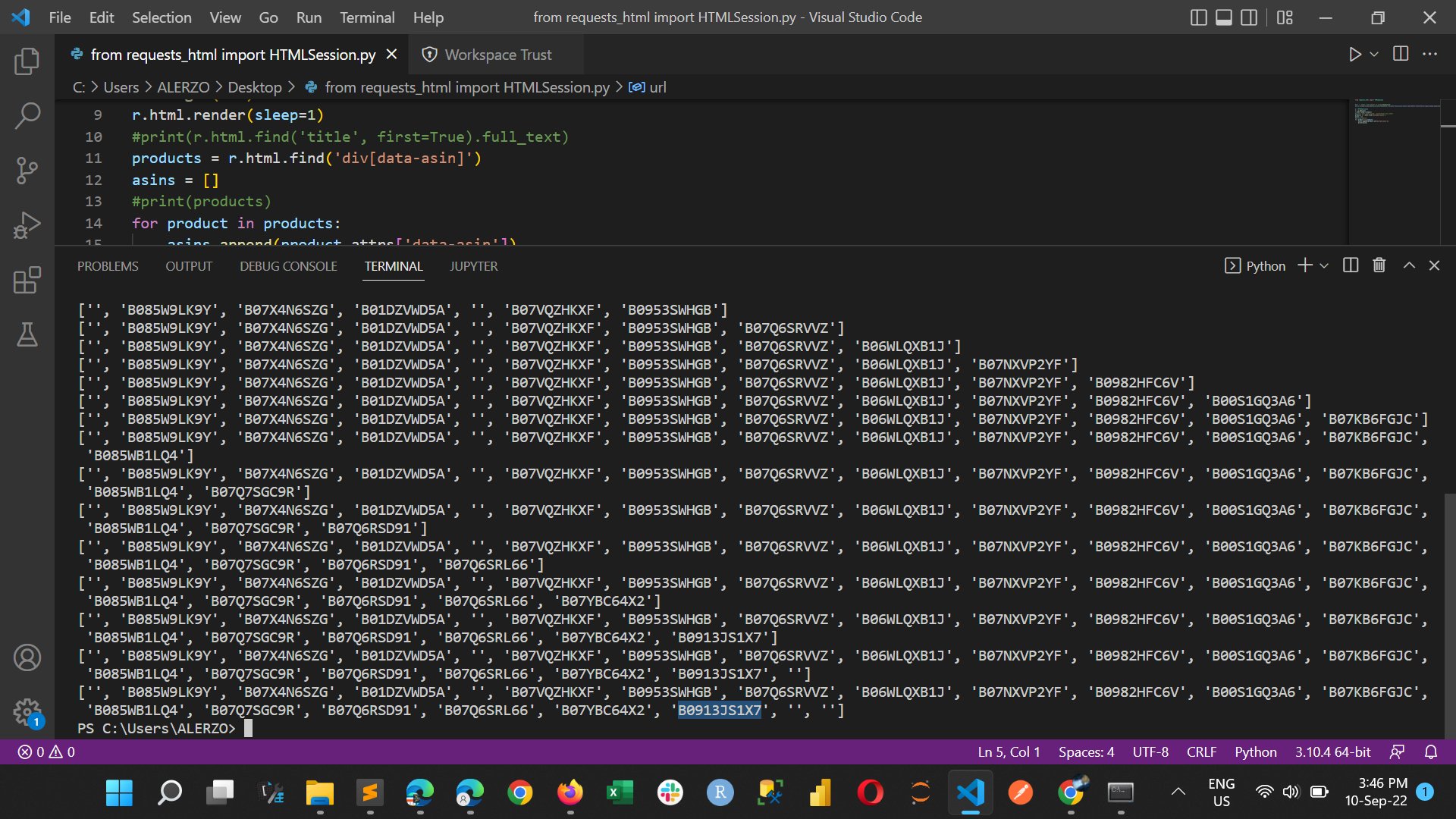Select the Python 3.10.4 64-bit interpreter in status bar

[1332, 752]
